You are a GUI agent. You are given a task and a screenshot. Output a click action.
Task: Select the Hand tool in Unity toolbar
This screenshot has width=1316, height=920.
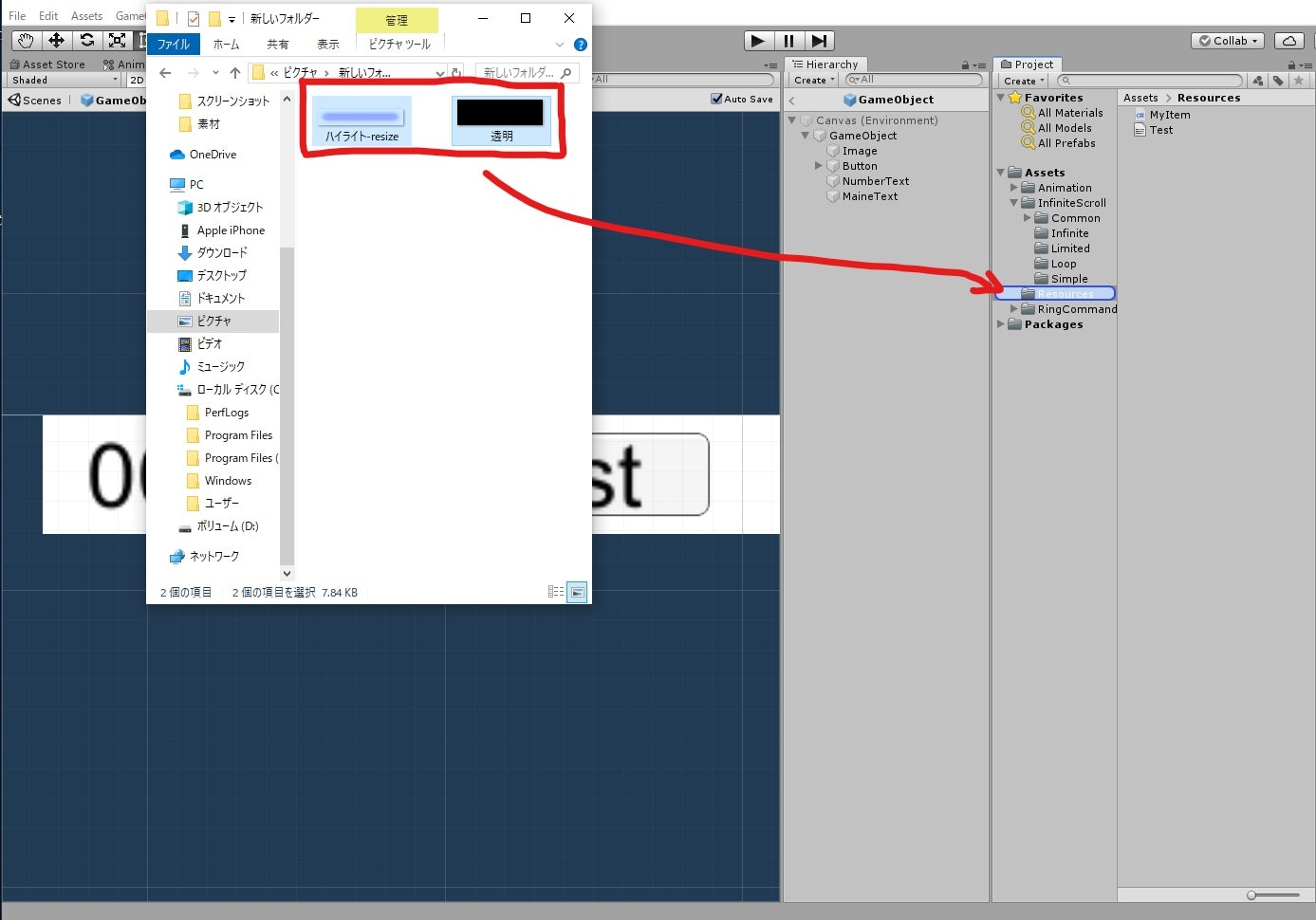[x=26, y=40]
